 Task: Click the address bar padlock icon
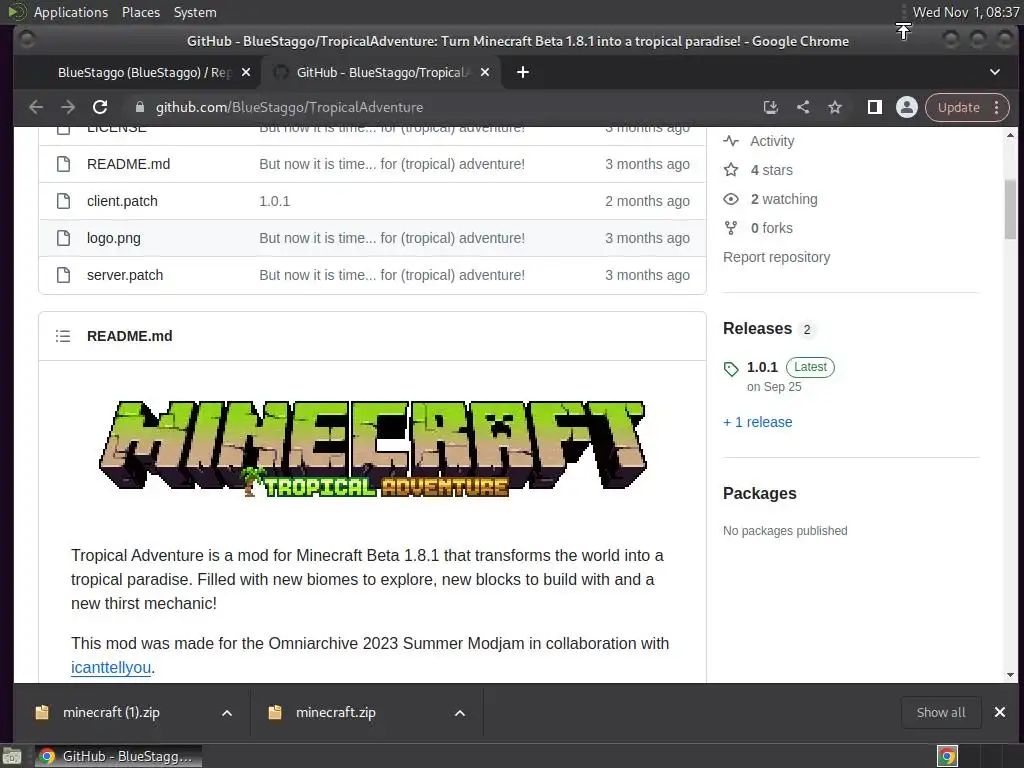[140, 107]
